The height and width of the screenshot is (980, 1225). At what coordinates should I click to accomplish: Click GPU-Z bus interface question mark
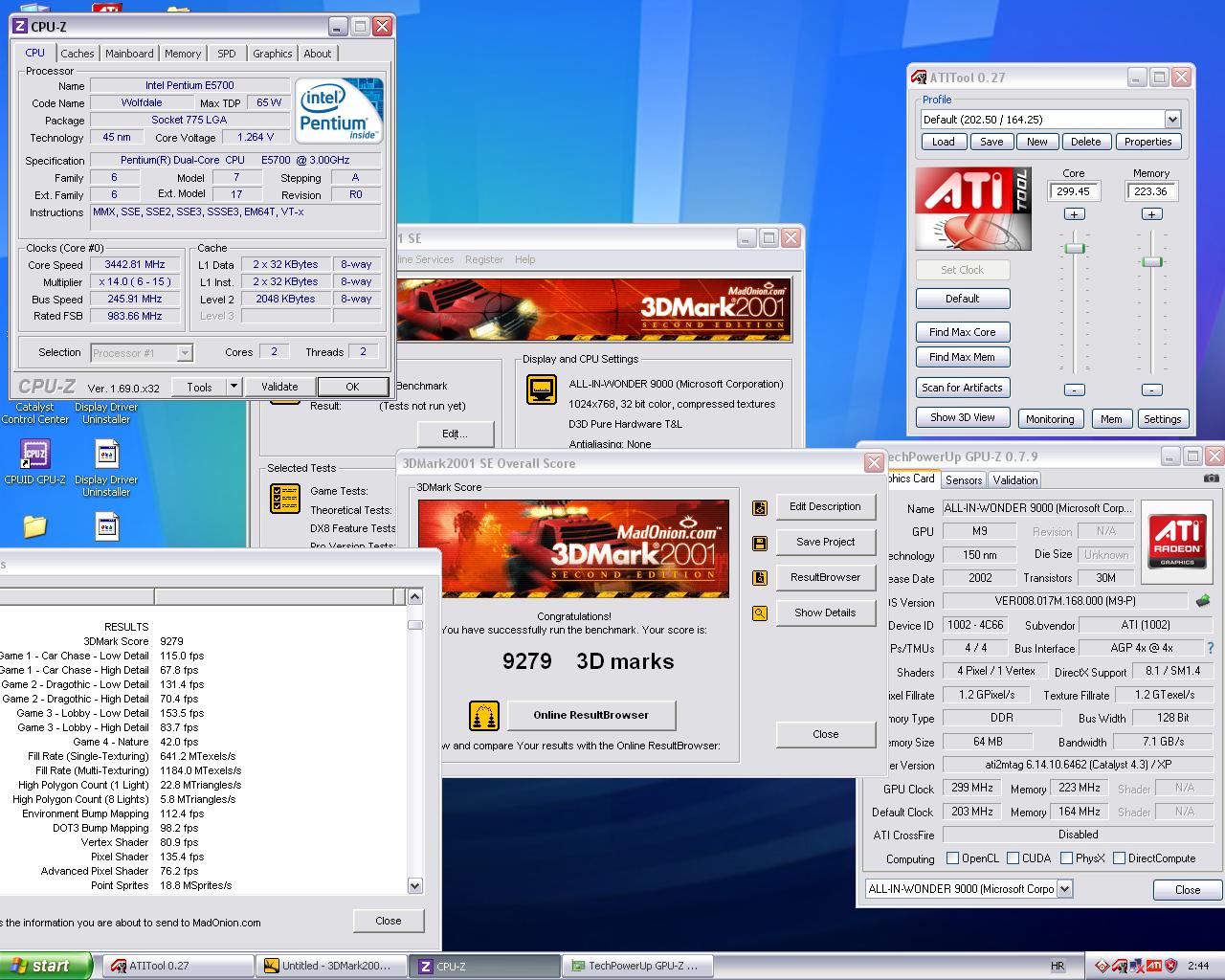pos(1211,648)
